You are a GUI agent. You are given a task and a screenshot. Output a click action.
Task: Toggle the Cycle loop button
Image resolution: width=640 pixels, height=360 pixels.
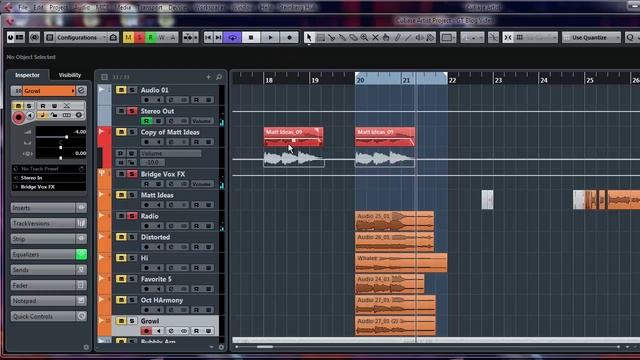click(232, 38)
